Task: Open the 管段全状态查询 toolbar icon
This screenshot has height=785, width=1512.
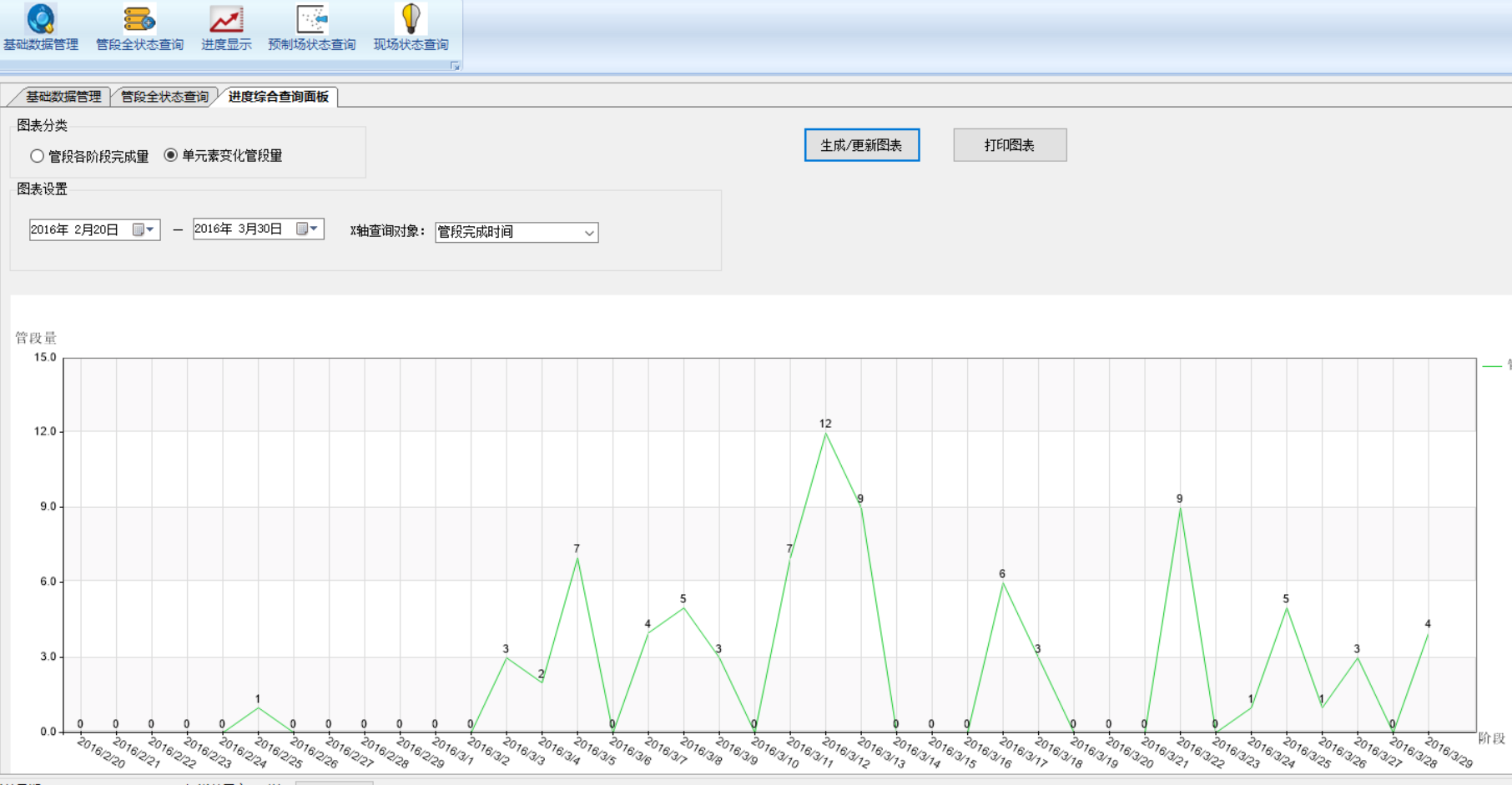Action: click(x=139, y=28)
